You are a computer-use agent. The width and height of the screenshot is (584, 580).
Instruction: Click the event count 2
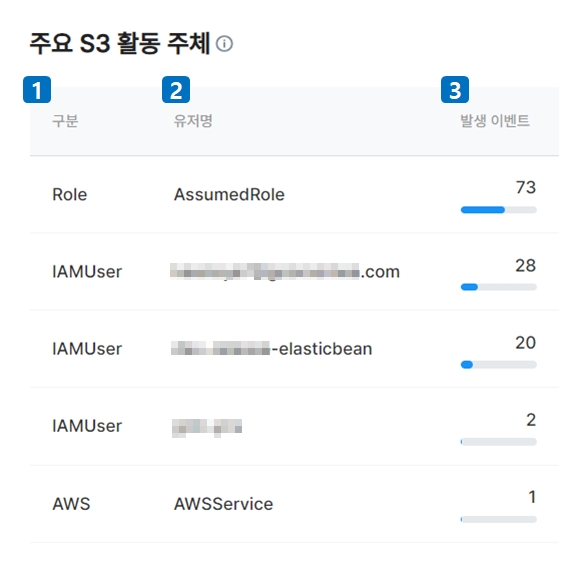[531, 420]
